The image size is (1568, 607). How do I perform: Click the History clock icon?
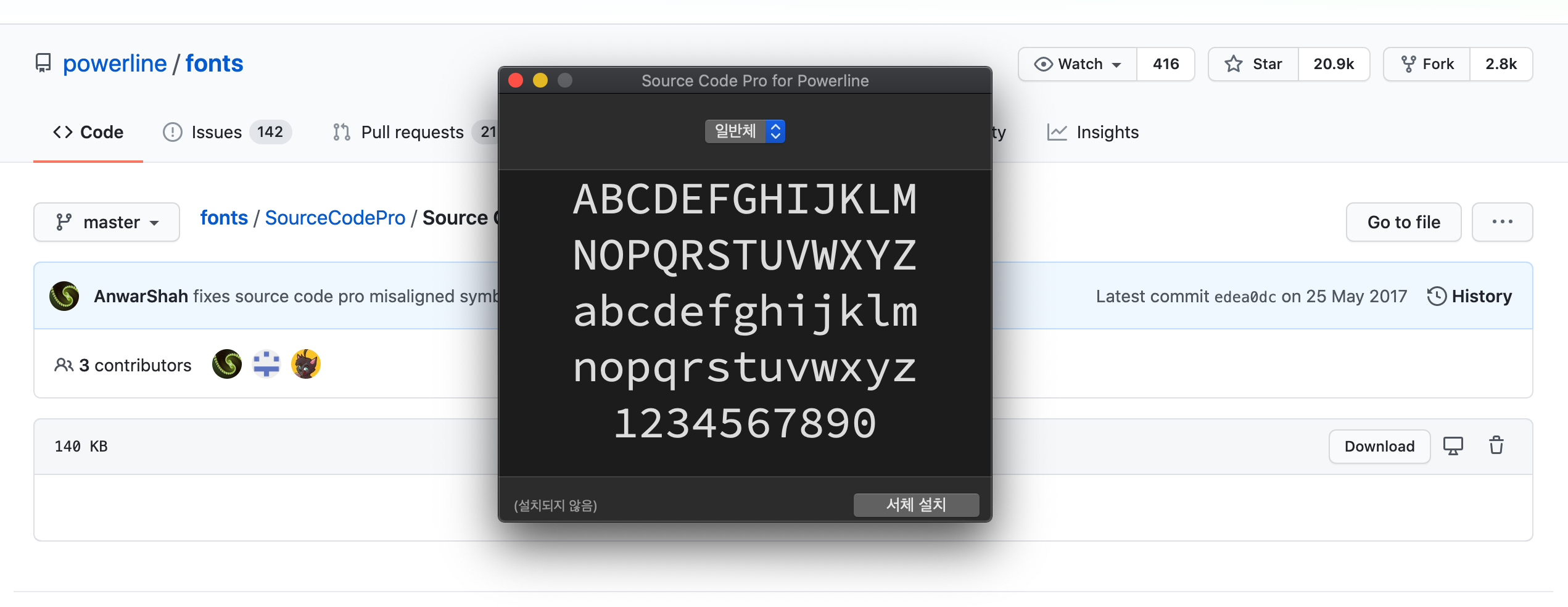pos(1437,296)
